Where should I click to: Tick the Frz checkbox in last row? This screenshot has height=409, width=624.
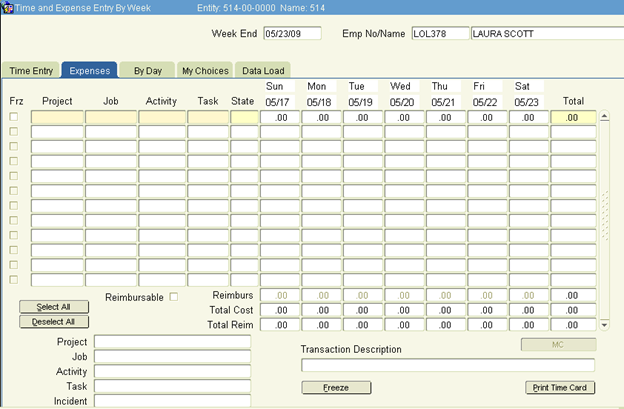pyautogui.click(x=14, y=280)
